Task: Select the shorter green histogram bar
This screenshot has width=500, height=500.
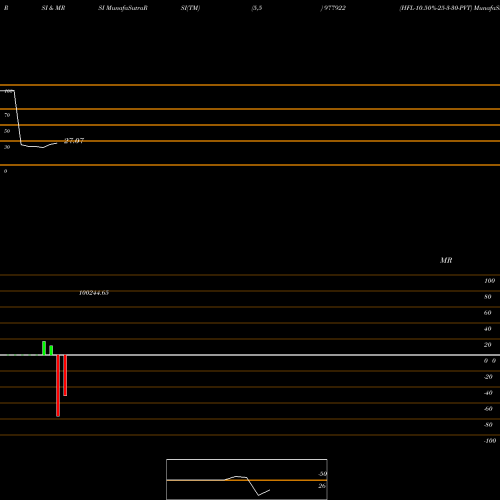Action: pyautogui.click(x=51, y=350)
